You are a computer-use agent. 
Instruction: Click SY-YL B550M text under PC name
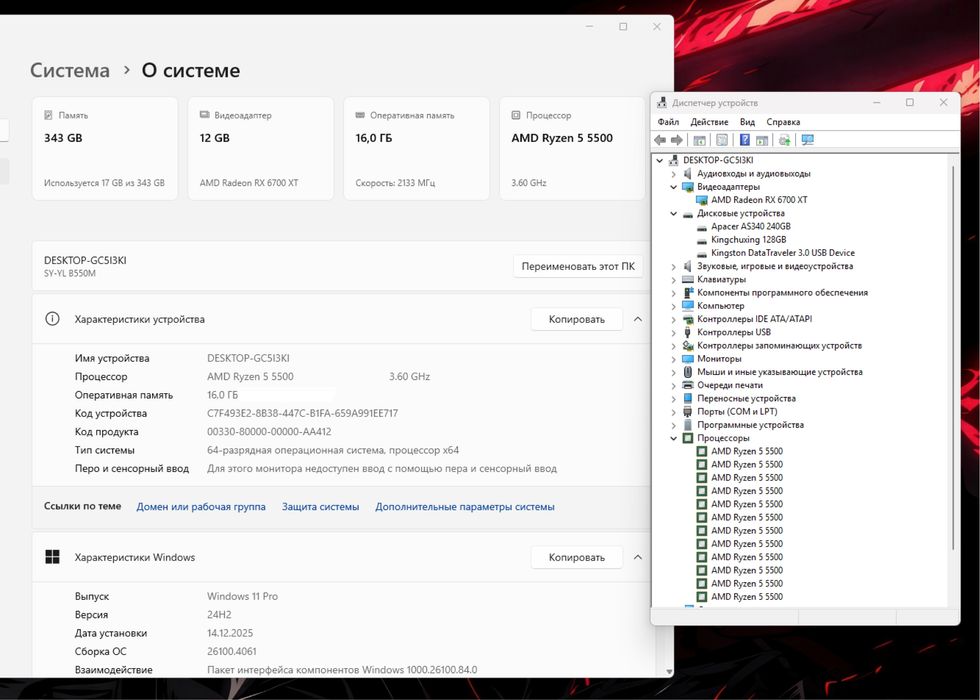[x=70, y=273]
